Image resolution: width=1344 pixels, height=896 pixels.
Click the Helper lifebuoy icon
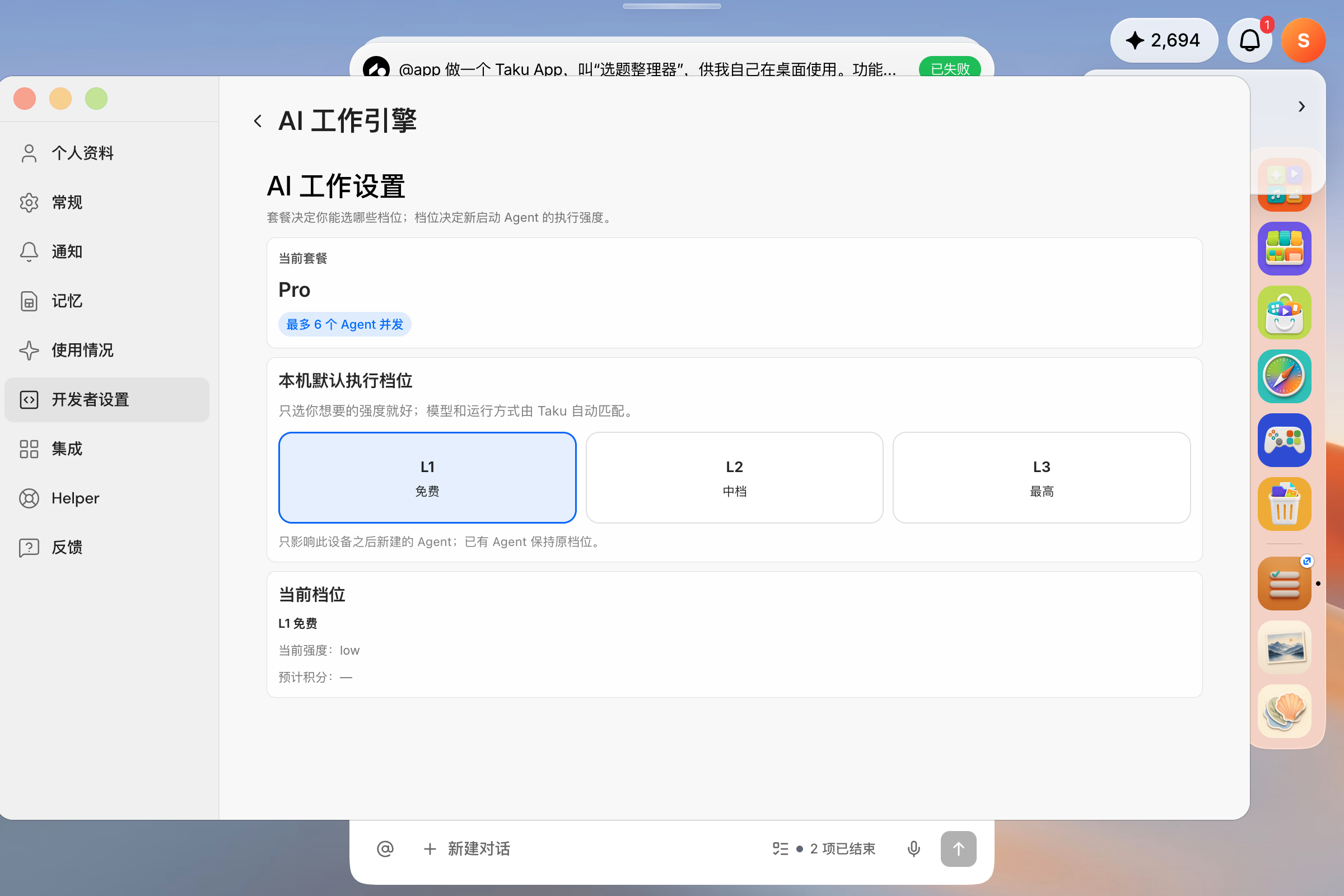(29, 498)
